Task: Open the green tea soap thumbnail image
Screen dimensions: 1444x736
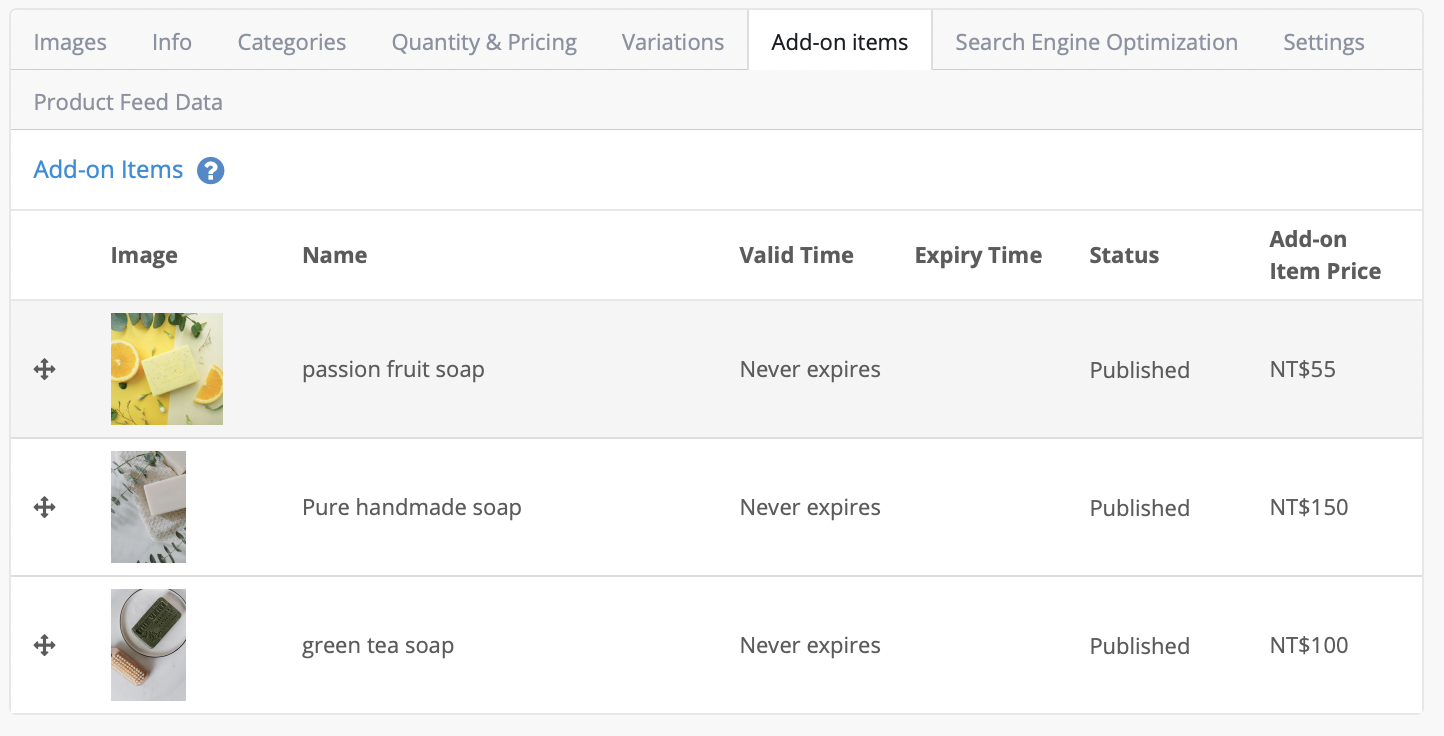Action: (148, 645)
